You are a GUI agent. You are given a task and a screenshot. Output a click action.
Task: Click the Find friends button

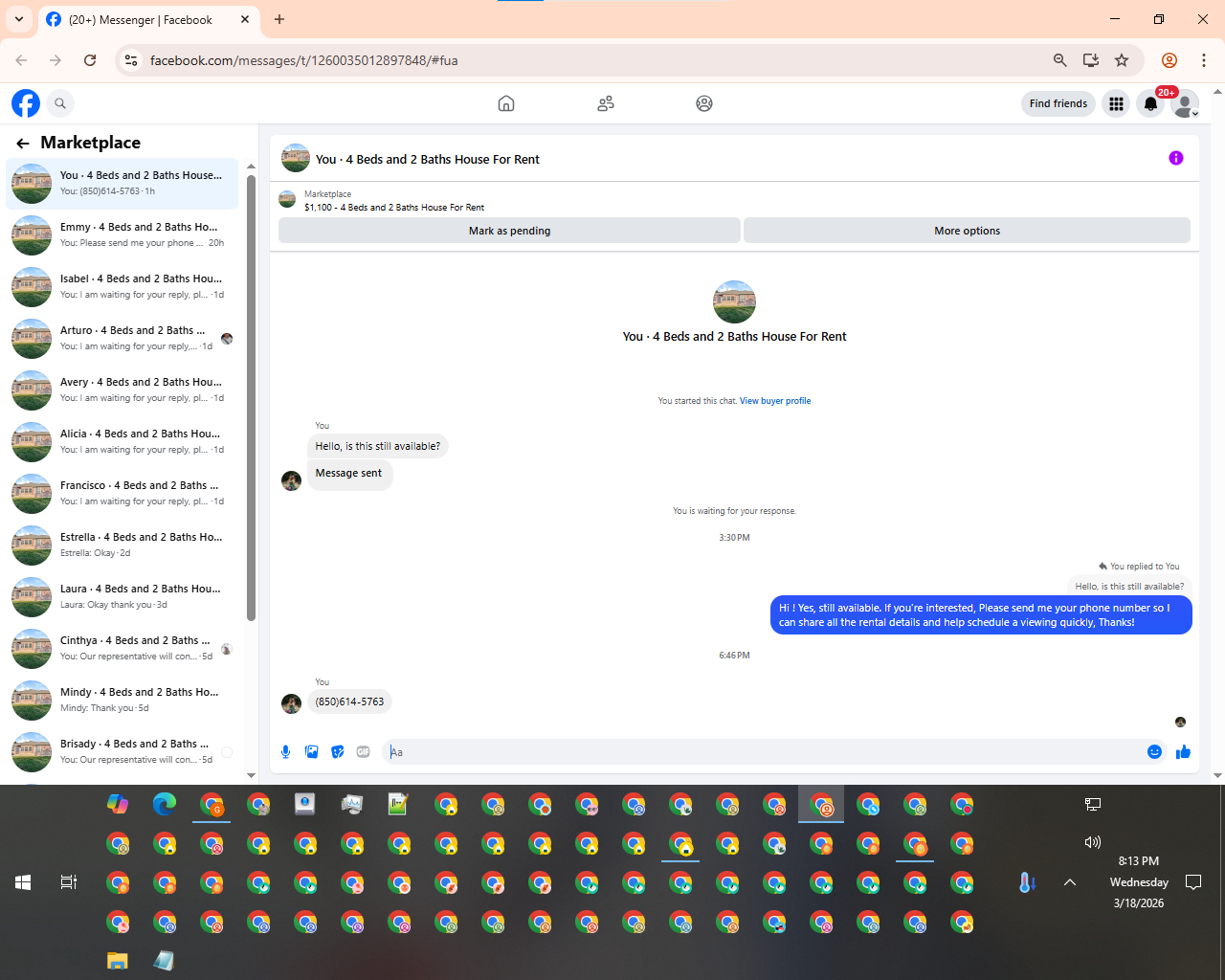[x=1058, y=103]
